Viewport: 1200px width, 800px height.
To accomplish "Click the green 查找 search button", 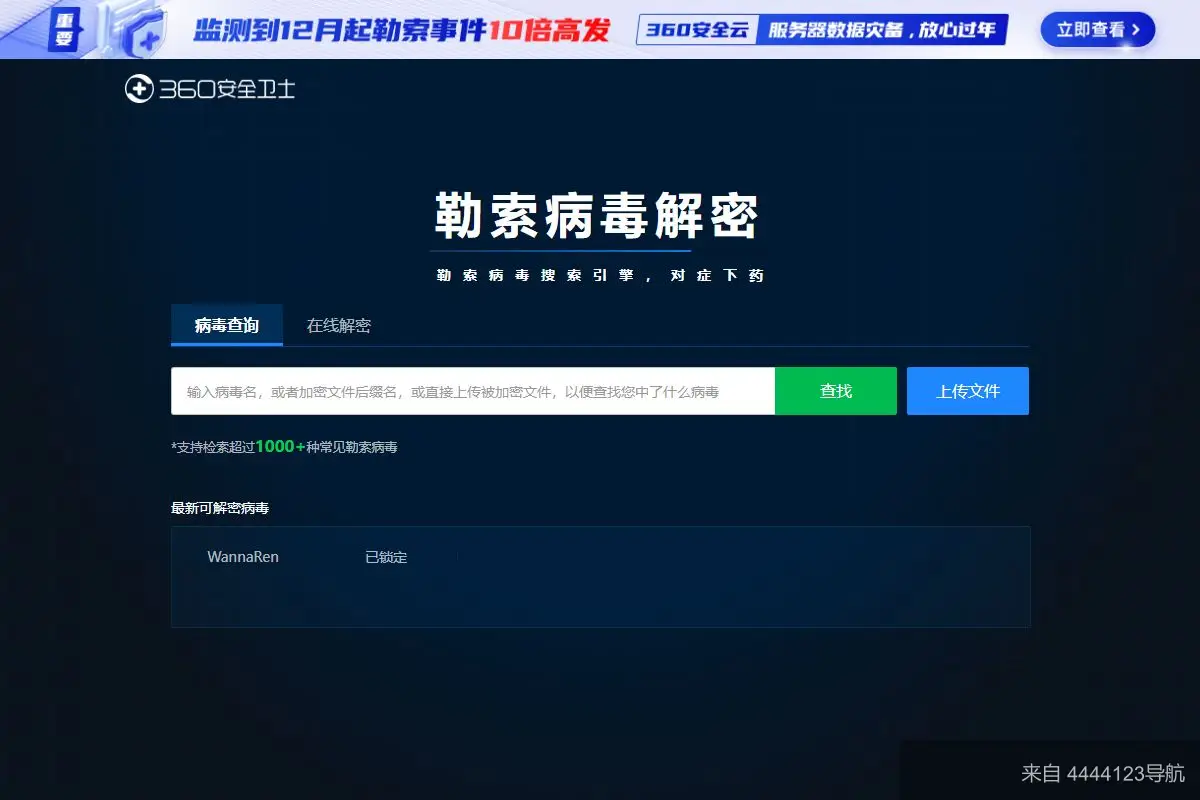I will click(836, 391).
